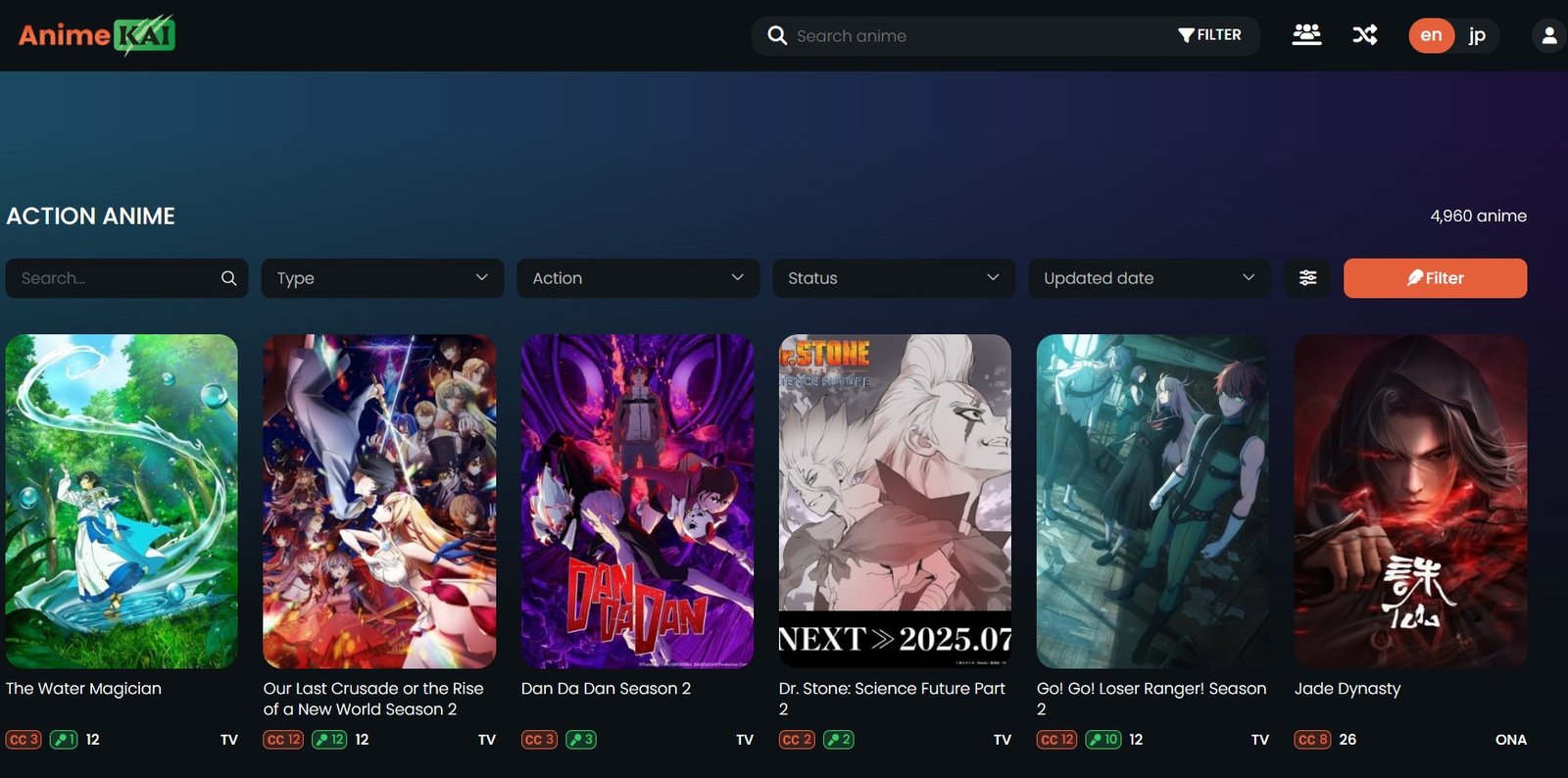Click dub 3 badge under Dan Da Dan
Screen dimensions: 1568x778
click(581, 740)
